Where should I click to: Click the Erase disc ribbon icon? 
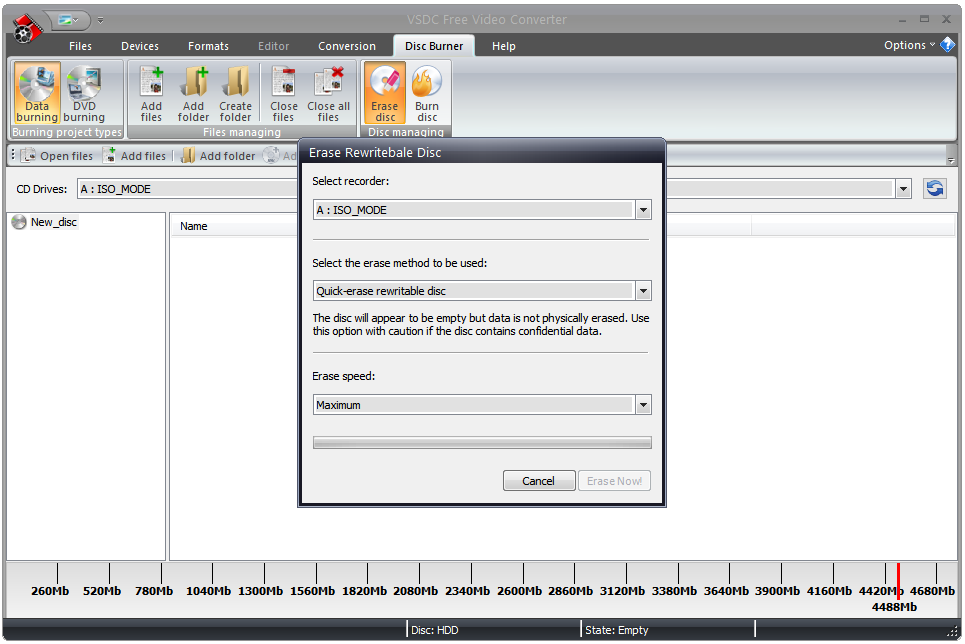[385, 93]
